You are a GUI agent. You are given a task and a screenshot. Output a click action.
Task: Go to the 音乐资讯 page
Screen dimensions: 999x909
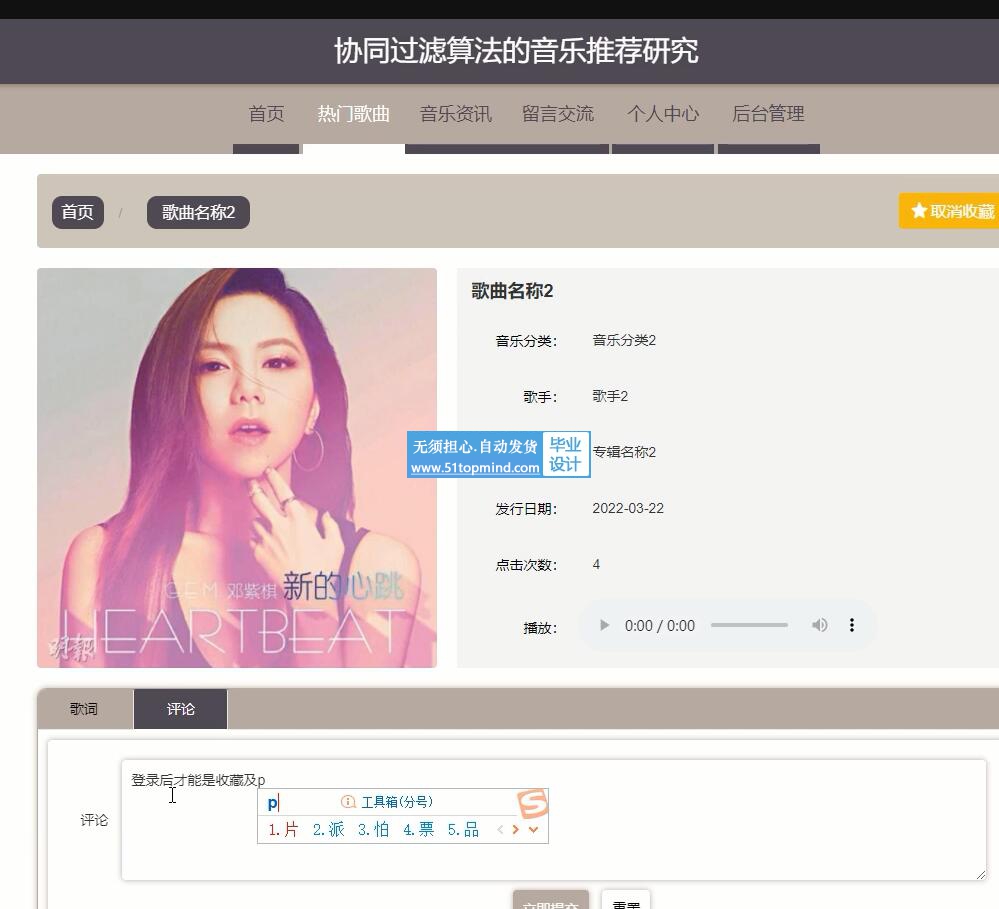point(456,114)
